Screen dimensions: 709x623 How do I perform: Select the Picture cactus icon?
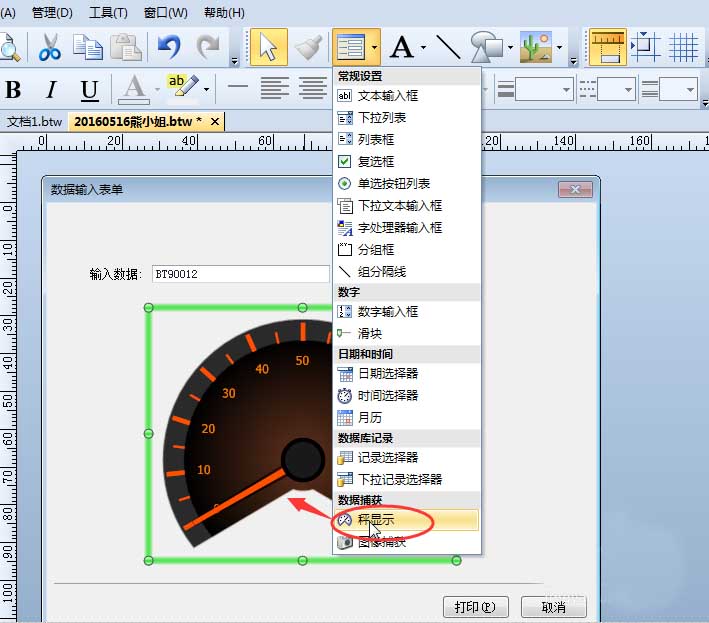(x=536, y=47)
